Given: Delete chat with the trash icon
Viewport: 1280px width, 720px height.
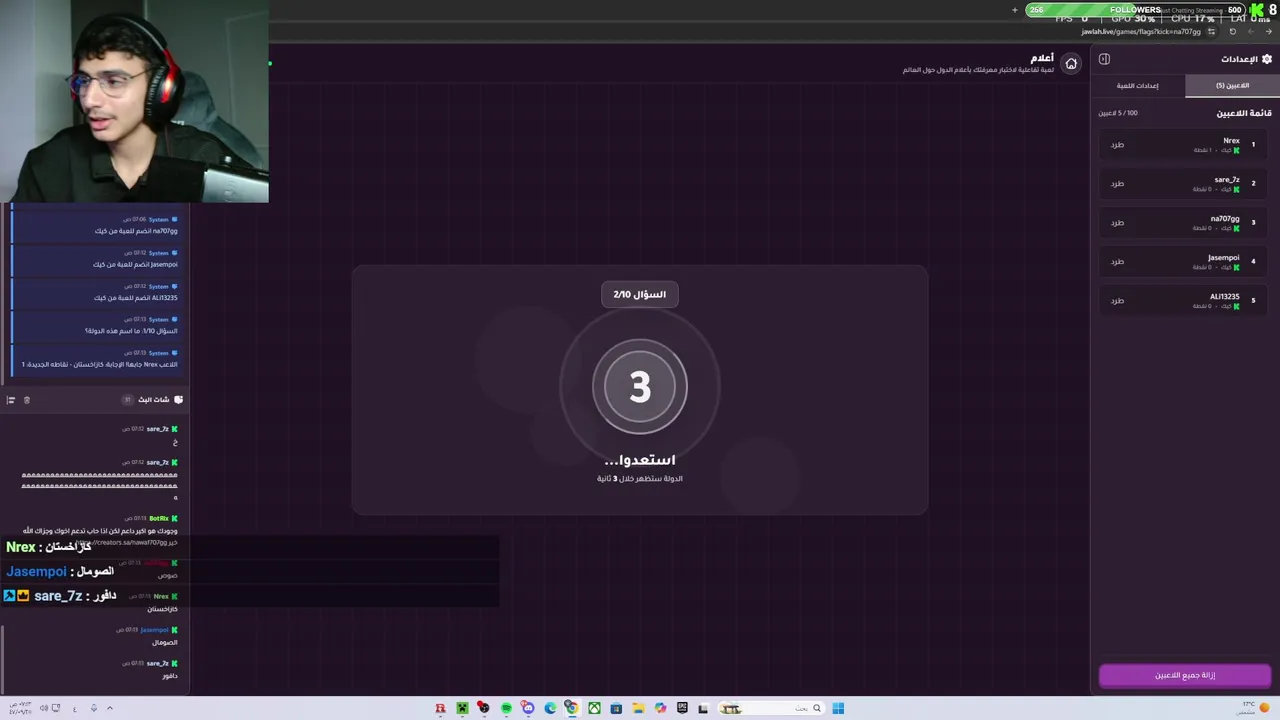Looking at the screenshot, I should (x=27, y=400).
